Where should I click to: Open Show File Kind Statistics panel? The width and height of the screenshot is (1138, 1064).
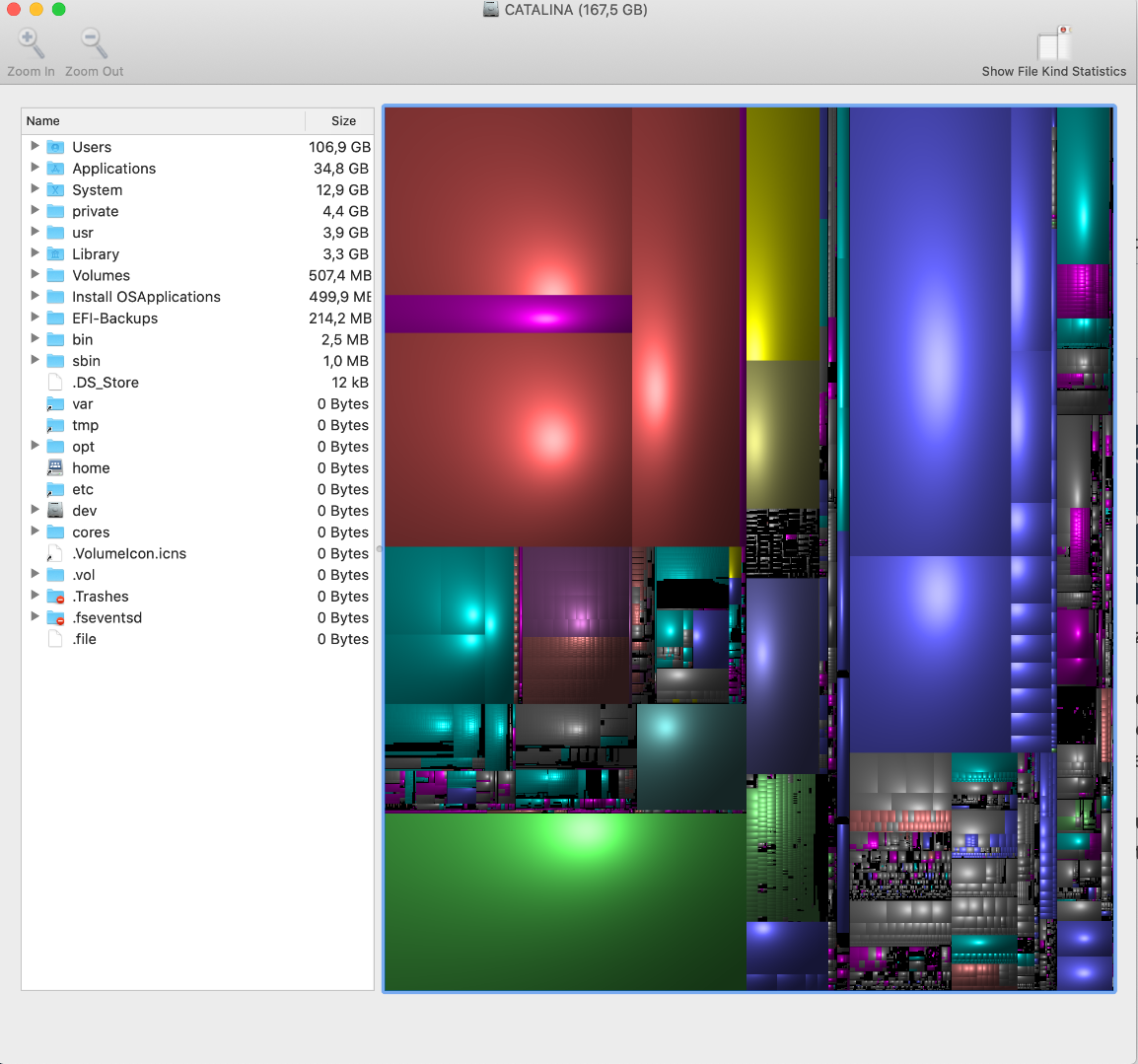[x=1053, y=45]
